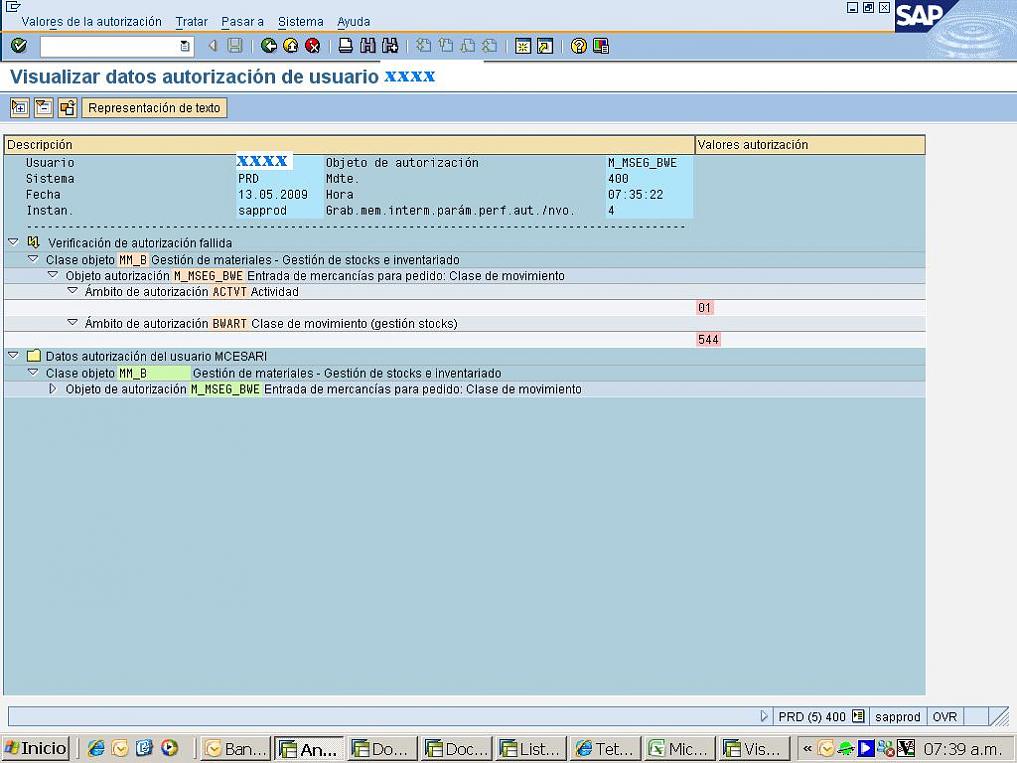The image size is (1017, 763).
Task: Collapse 'Verificación de autorización fallida' node
Action: (13, 243)
